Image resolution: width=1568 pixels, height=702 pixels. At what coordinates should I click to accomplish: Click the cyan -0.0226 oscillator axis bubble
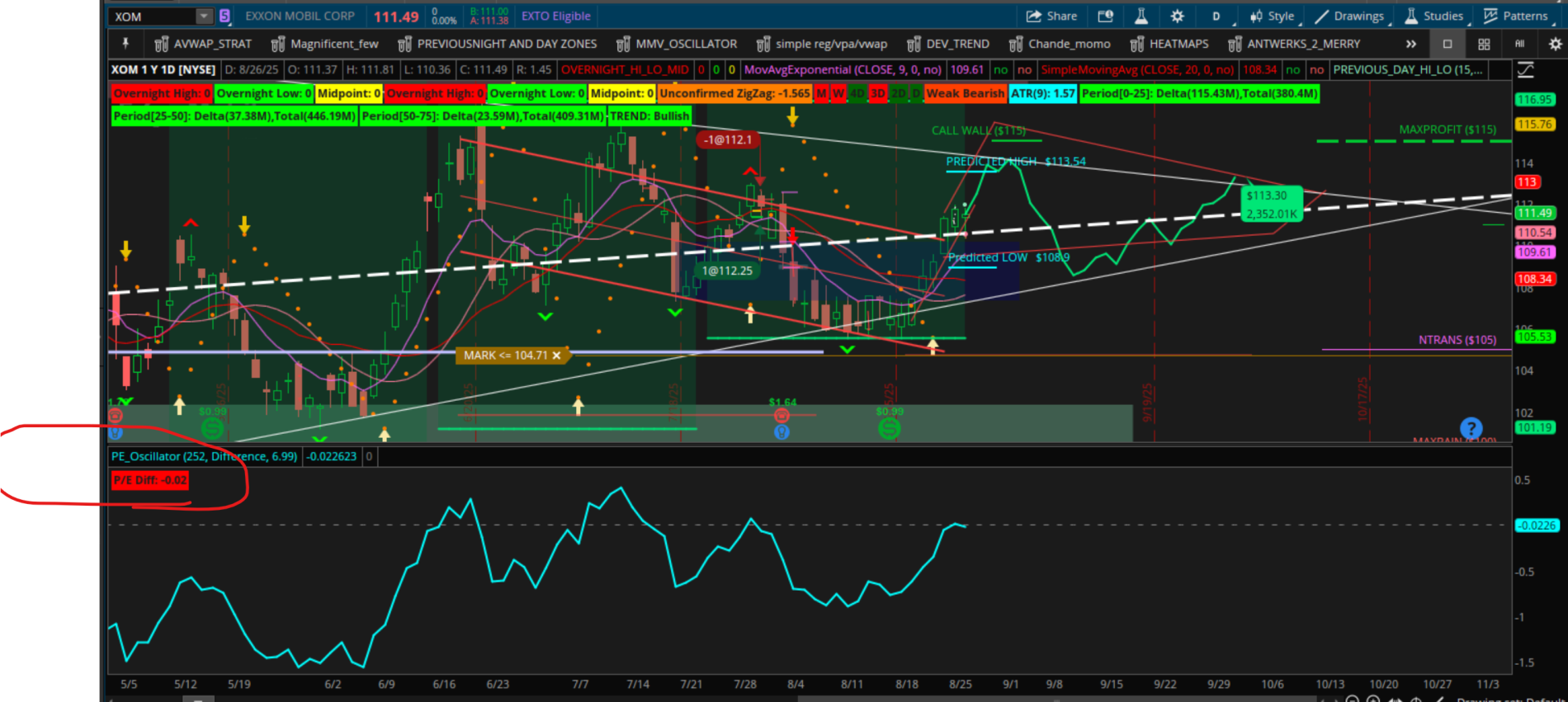[x=1537, y=525]
